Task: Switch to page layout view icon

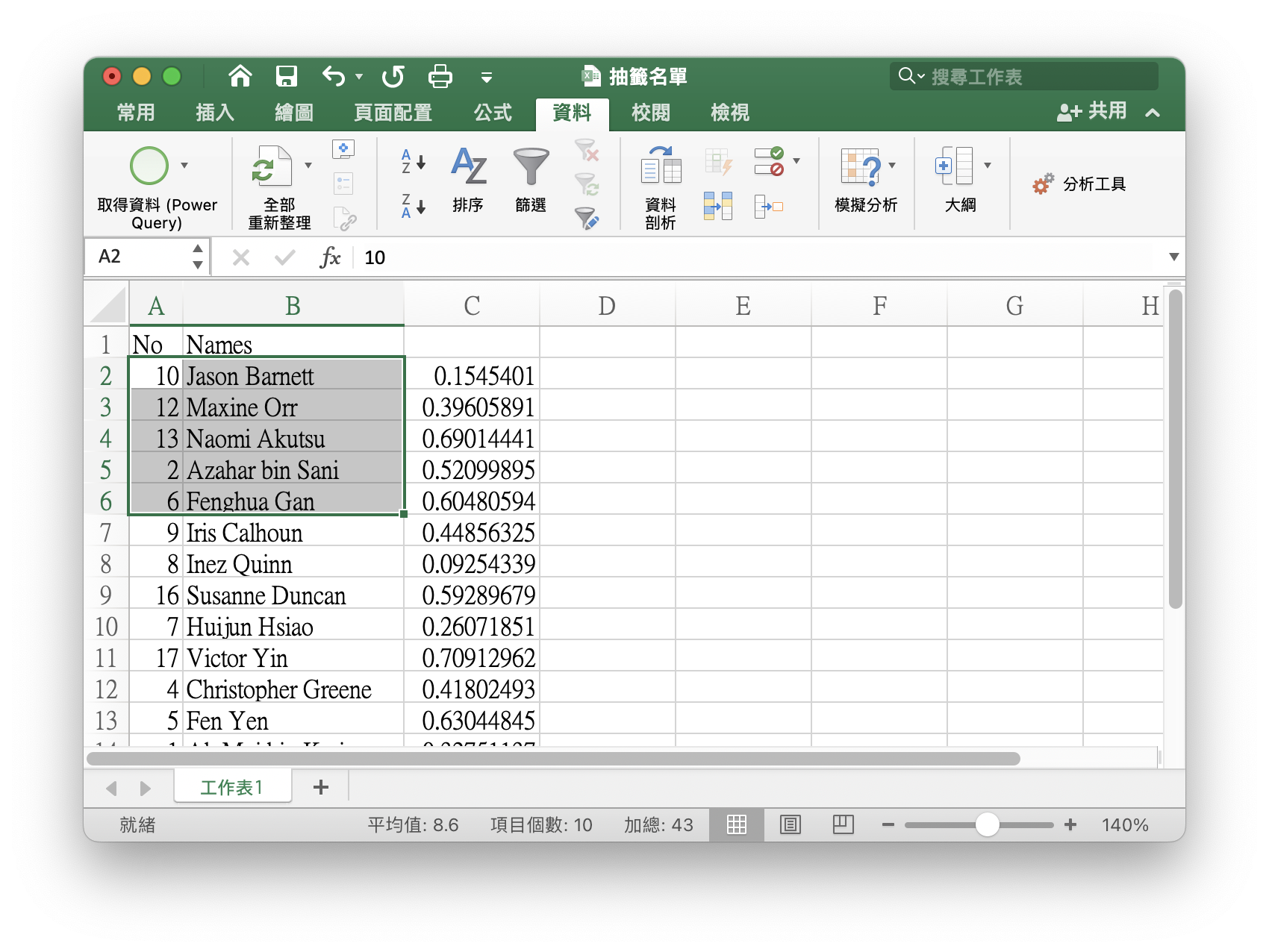Action: pos(790,824)
